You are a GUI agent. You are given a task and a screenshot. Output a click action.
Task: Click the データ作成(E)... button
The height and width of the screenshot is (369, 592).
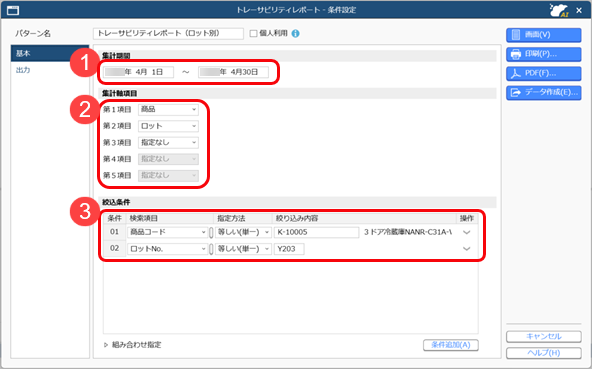click(x=544, y=93)
